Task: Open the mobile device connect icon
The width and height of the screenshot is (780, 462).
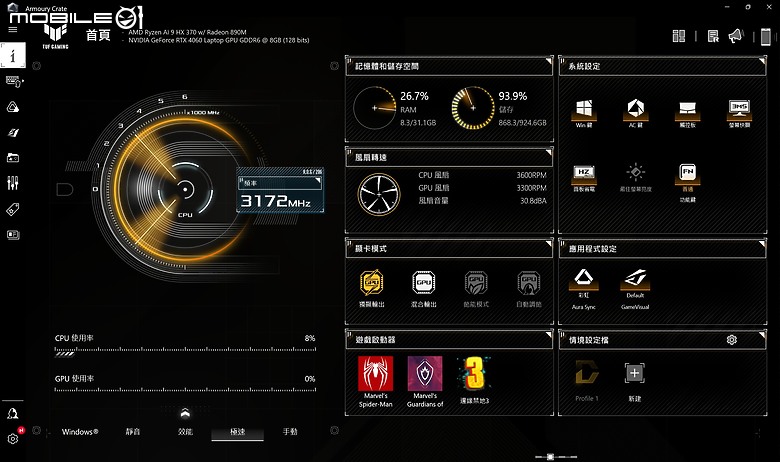Action: [766, 36]
